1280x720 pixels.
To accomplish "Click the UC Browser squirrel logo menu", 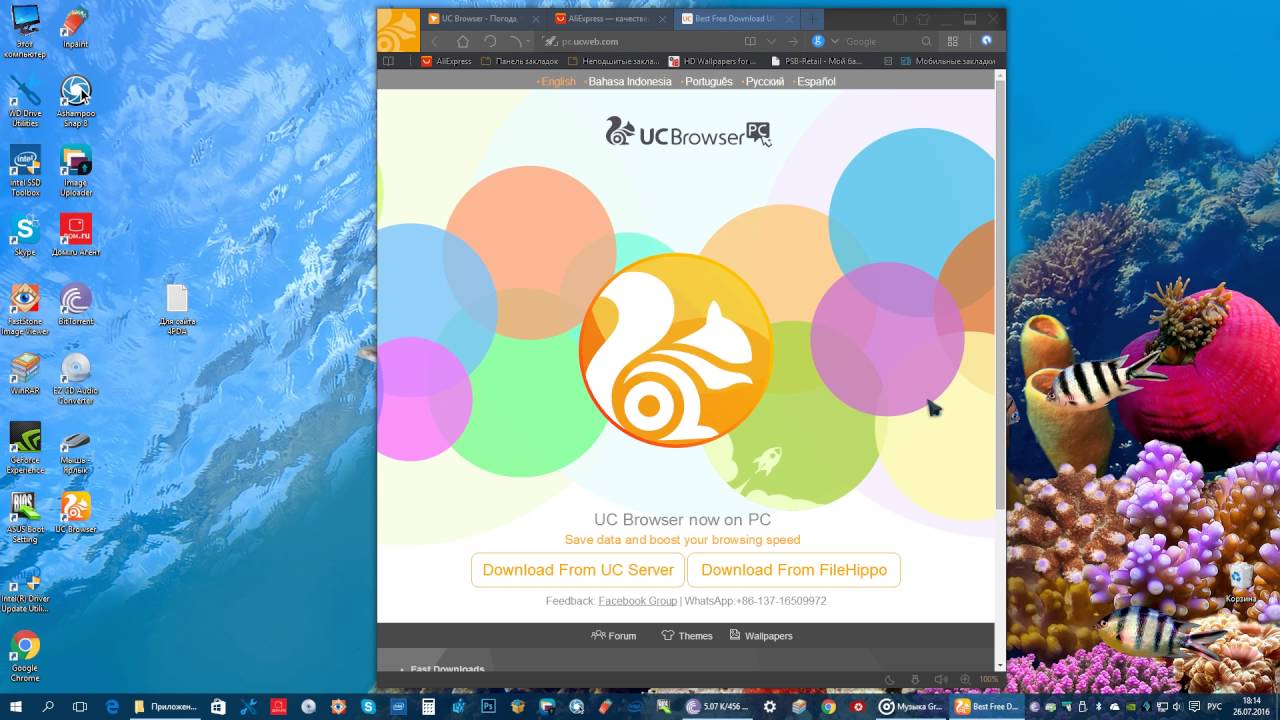I will [x=398, y=30].
